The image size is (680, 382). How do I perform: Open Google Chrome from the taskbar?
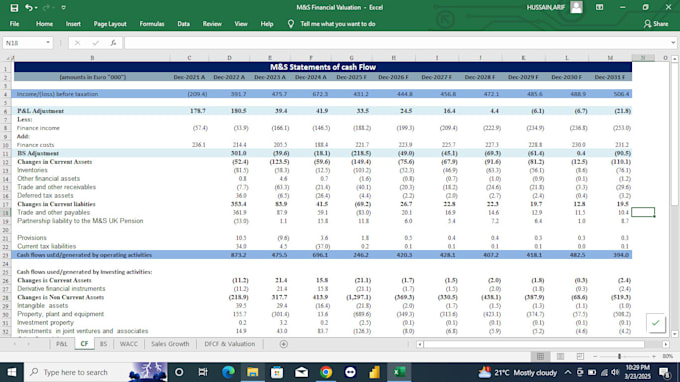[326, 372]
